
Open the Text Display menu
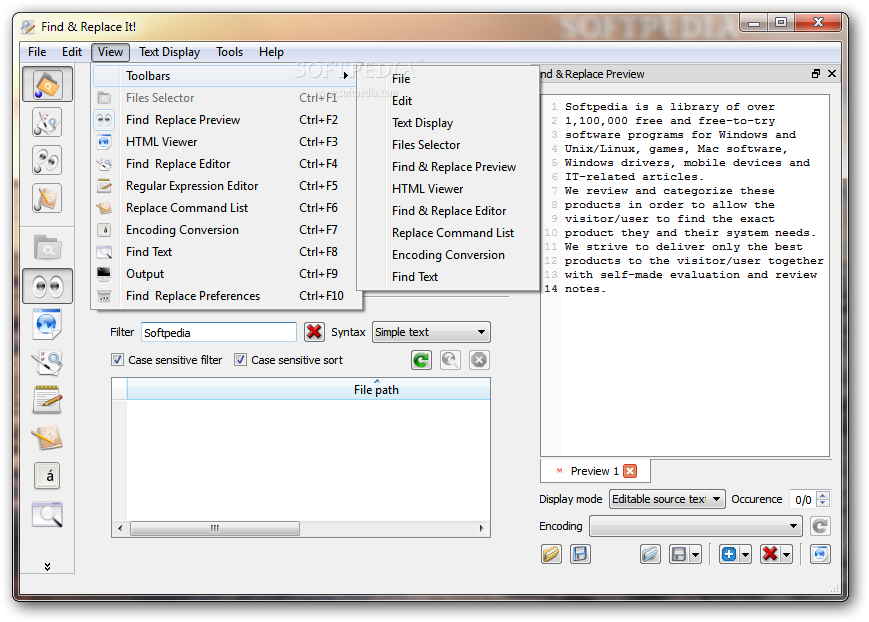pos(169,52)
